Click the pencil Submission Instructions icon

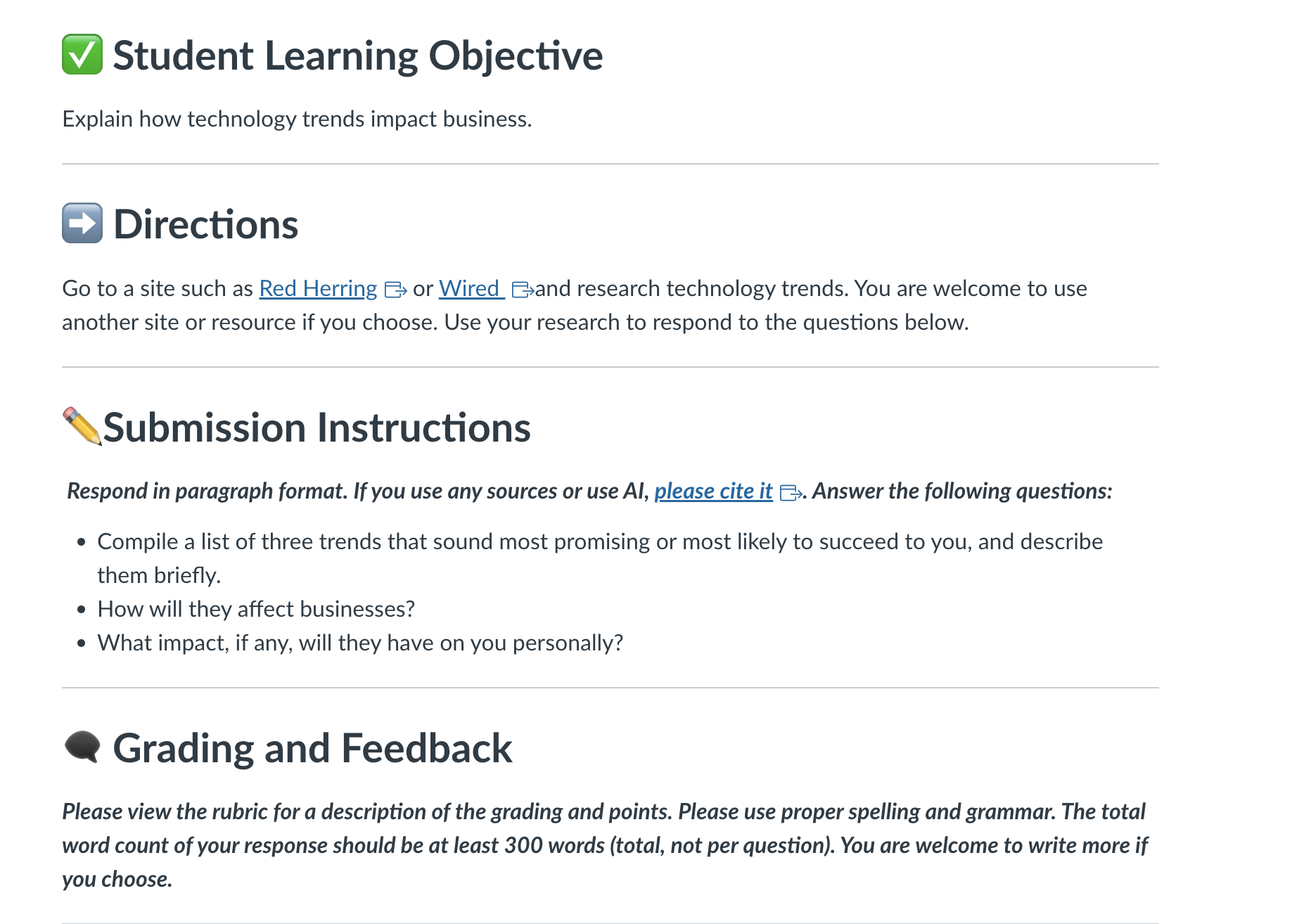pyautogui.click(x=82, y=426)
